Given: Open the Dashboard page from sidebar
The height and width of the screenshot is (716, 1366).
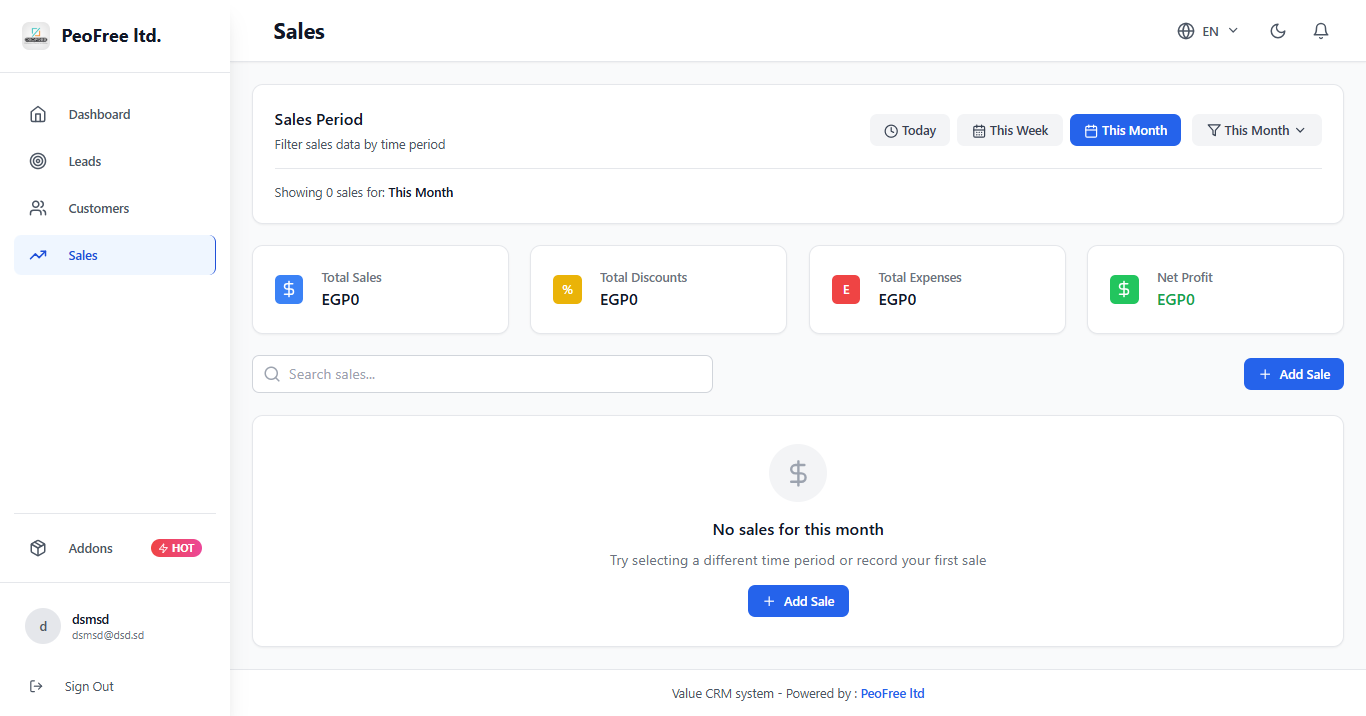Looking at the screenshot, I should pyautogui.click(x=99, y=114).
